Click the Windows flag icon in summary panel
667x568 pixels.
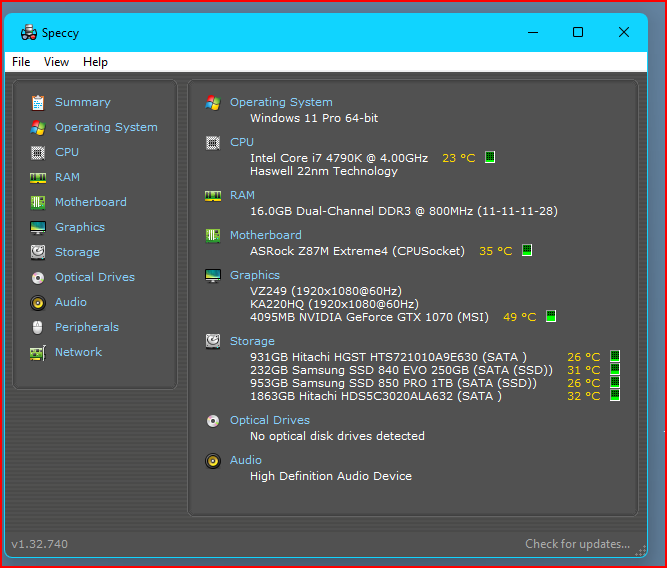click(x=213, y=103)
